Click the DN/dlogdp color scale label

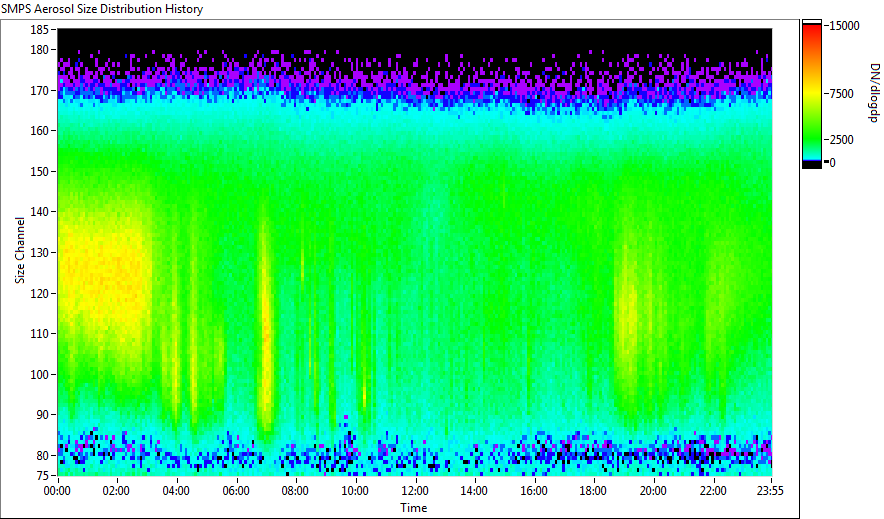pos(874,92)
